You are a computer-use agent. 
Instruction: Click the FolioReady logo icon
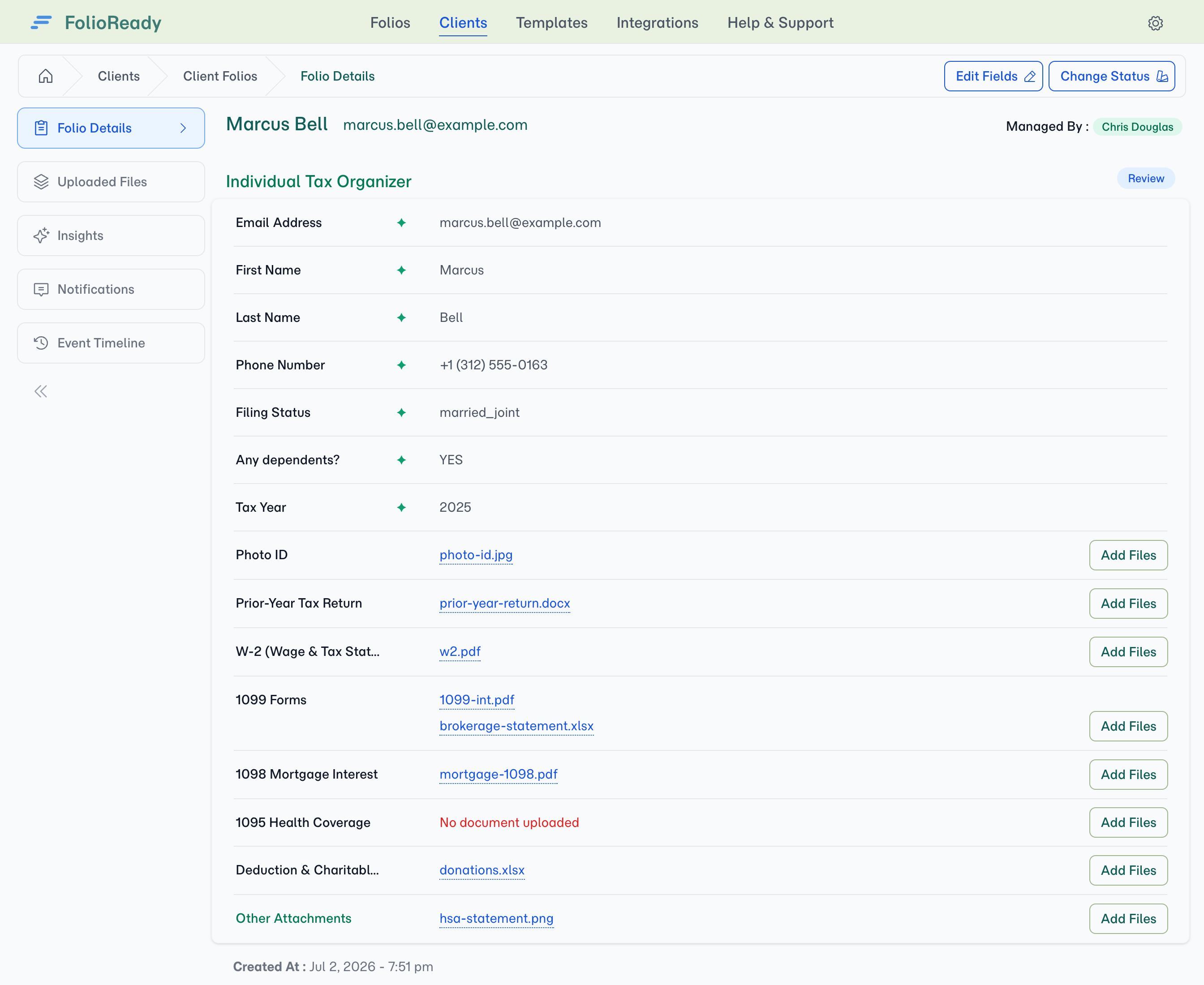41,23
